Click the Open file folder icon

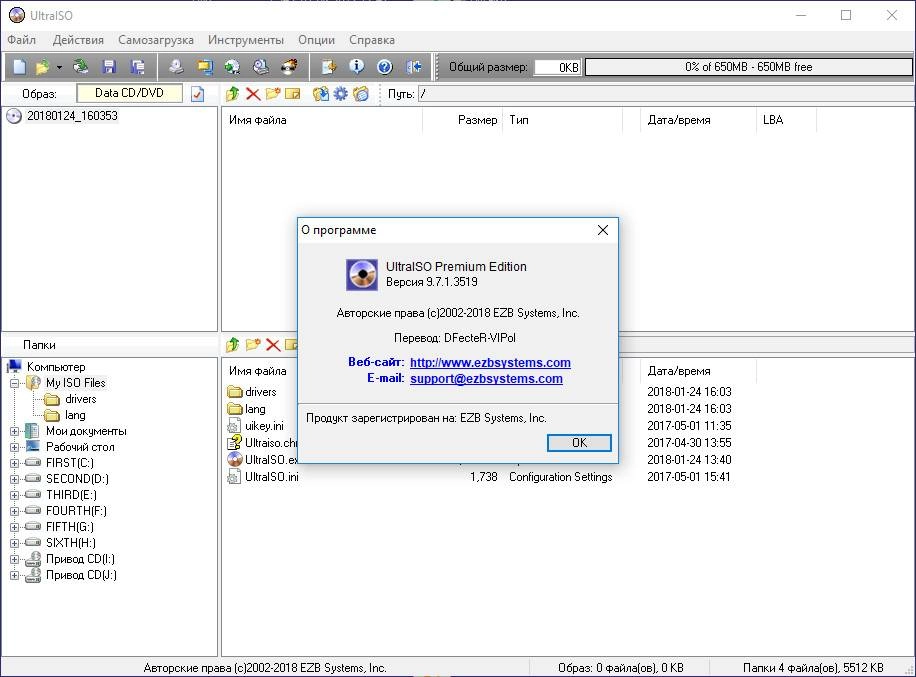43,67
